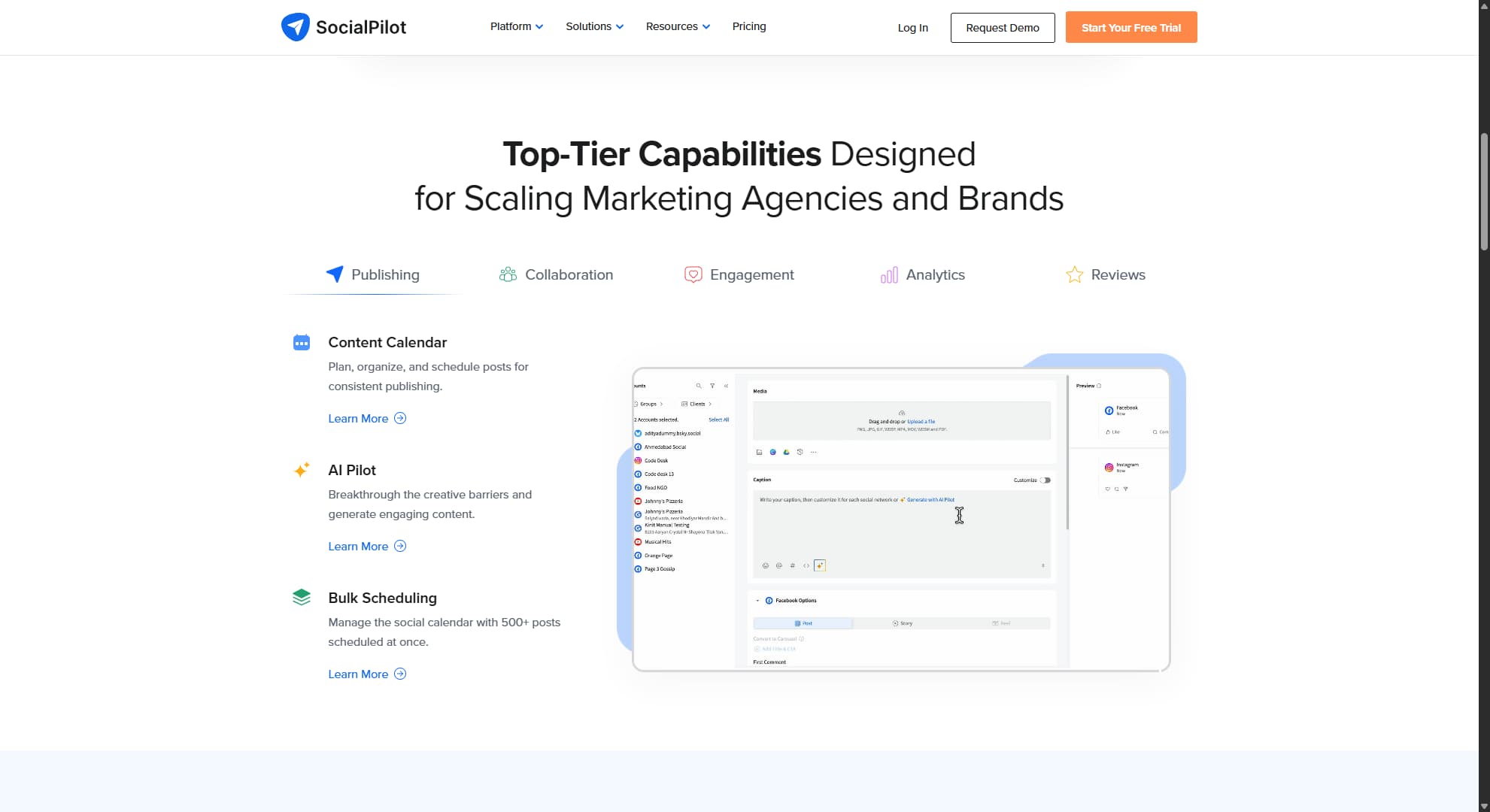
Task: Enable the Customize toggle for captions
Action: (x=1045, y=480)
